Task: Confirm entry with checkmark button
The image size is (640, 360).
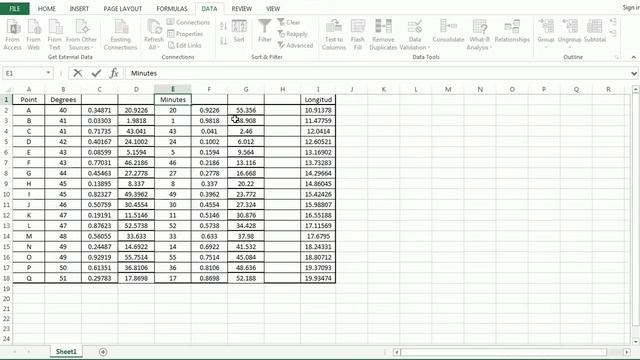Action: pyautogui.click(x=96, y=73)
